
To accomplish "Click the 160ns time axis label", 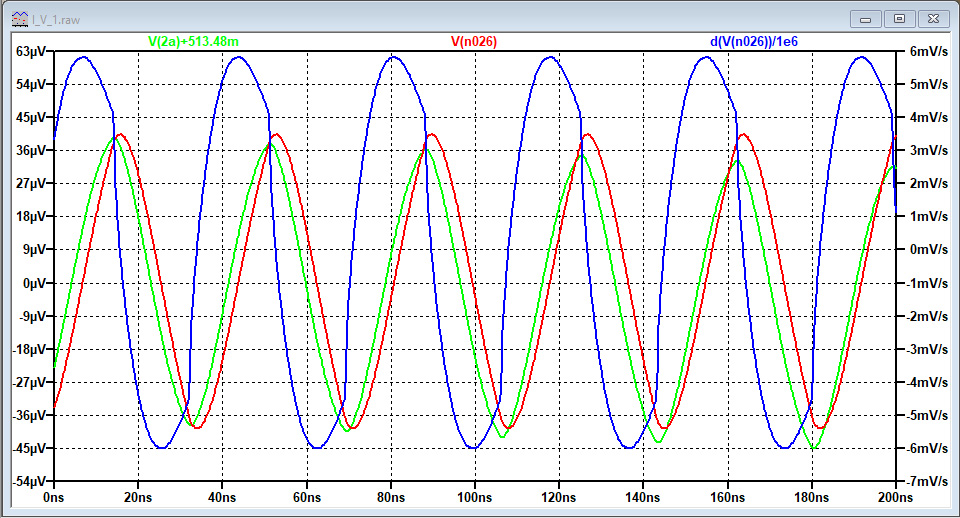I will pos(727,498).
